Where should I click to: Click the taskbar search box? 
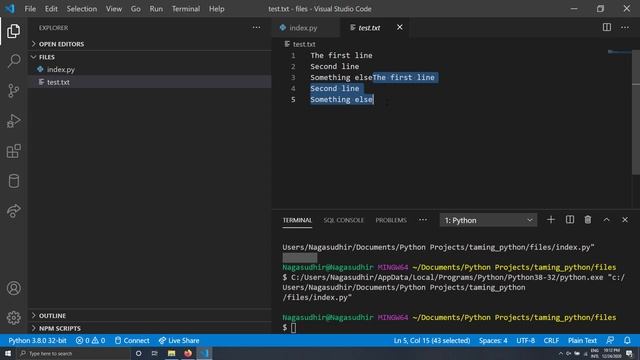74,353
